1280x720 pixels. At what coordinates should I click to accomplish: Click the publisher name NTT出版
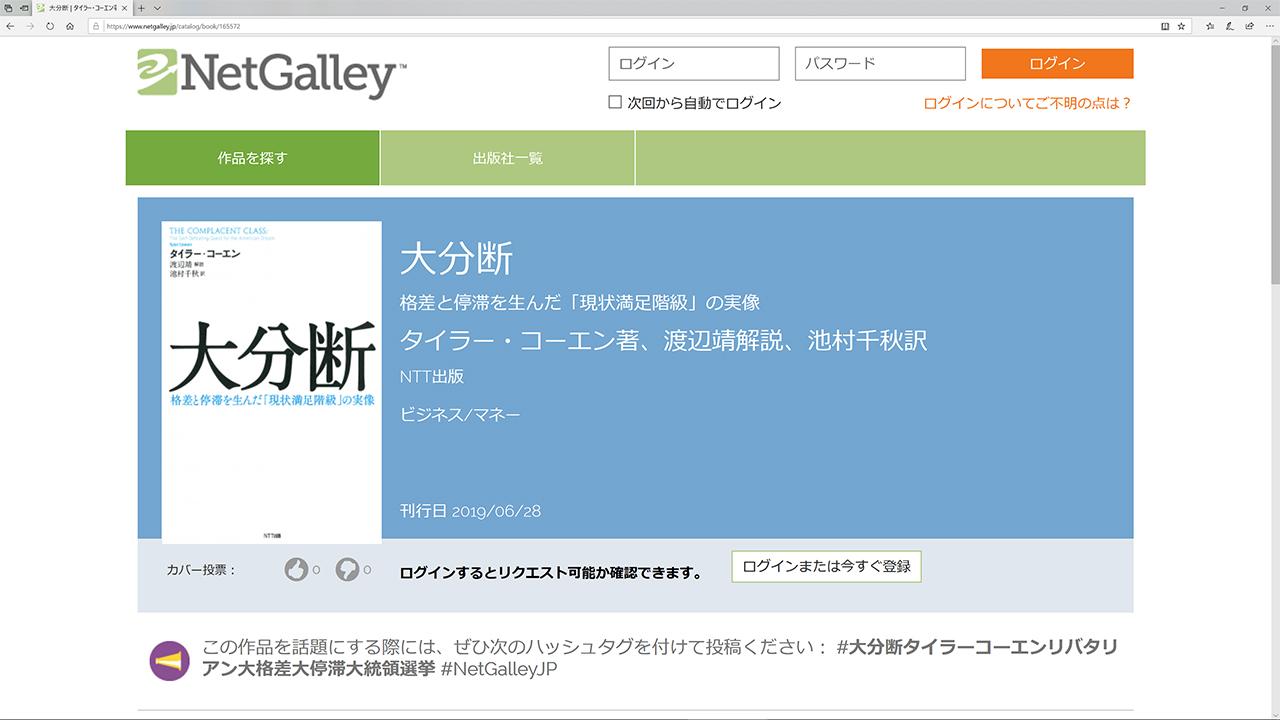coord(432,377)
